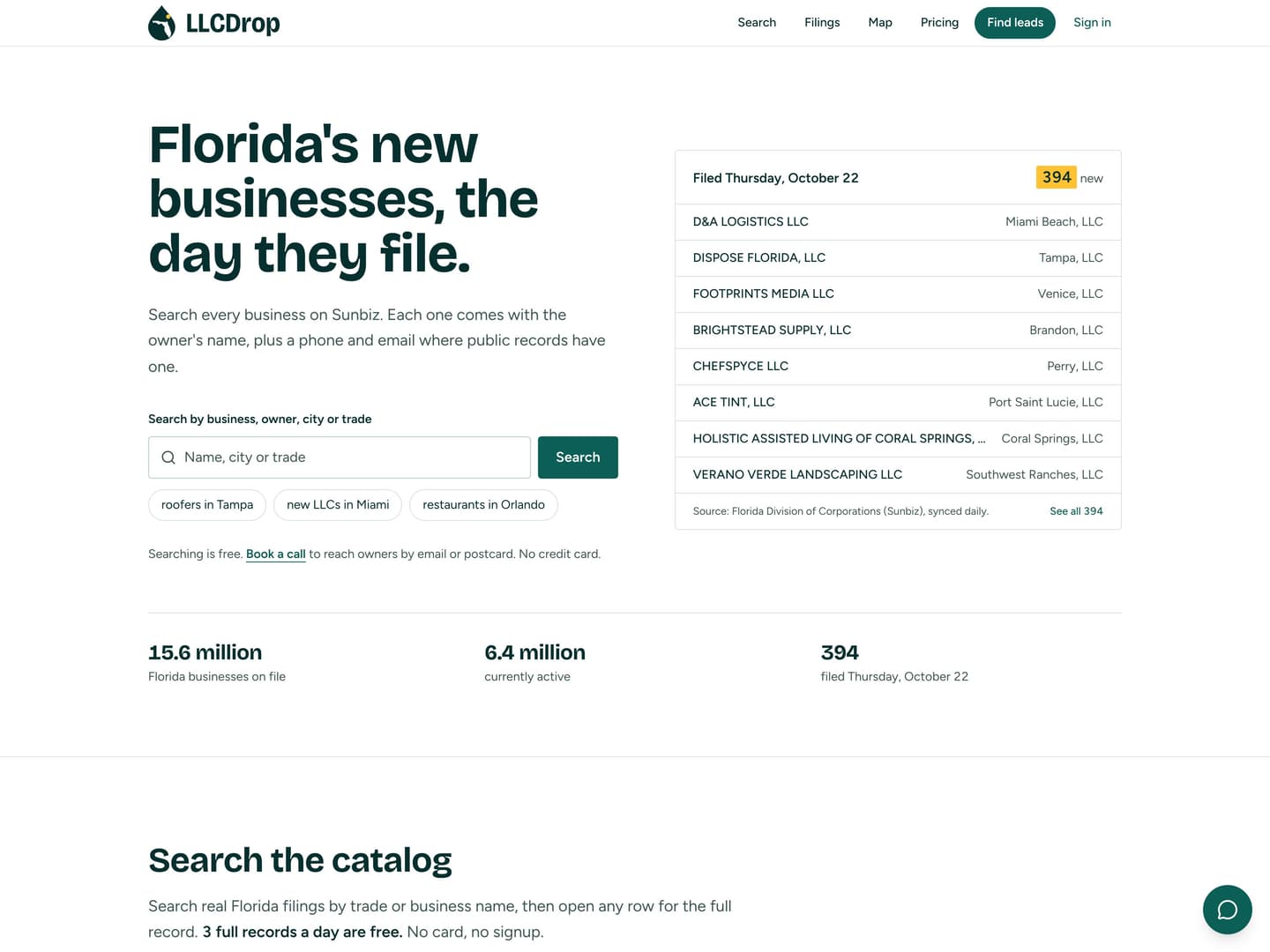Open the chat bubble widget
The image size is (1270, 952).
(1228, 910)
